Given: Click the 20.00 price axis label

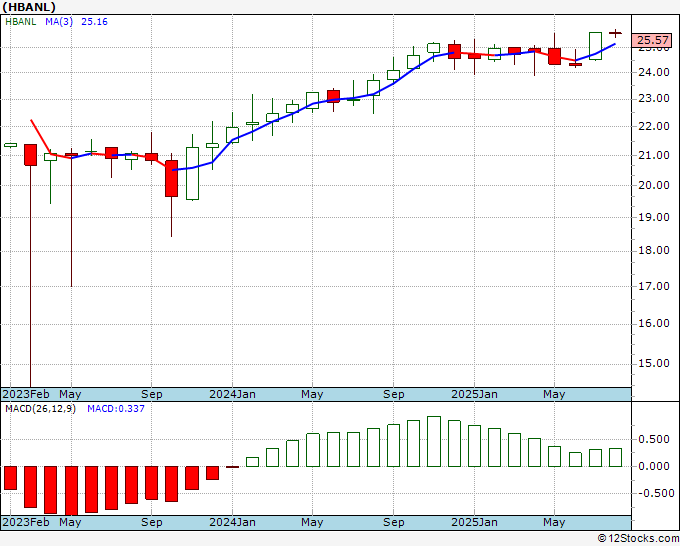Looking at the screenshot, I should point(654,185).
